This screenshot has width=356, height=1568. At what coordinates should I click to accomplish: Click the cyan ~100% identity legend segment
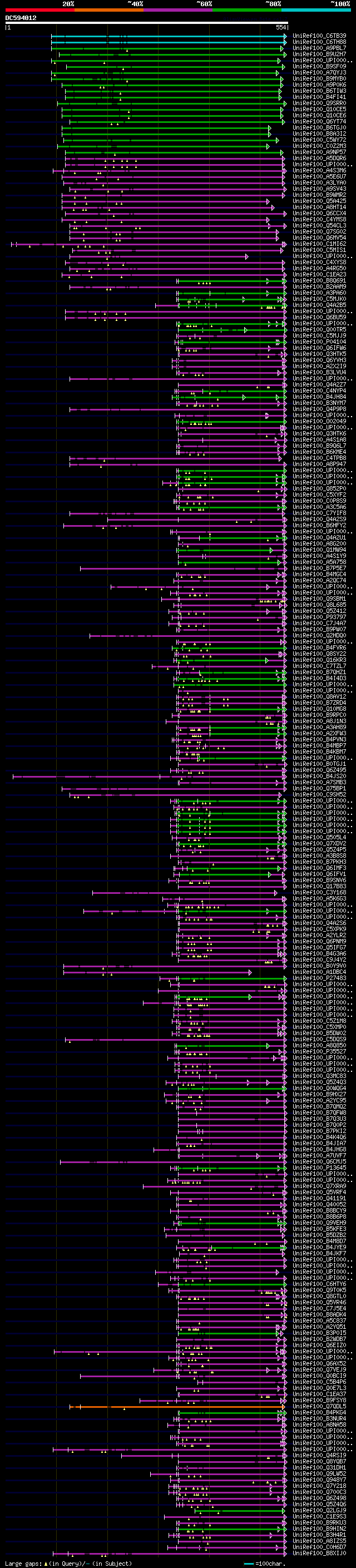coord(316,10)
